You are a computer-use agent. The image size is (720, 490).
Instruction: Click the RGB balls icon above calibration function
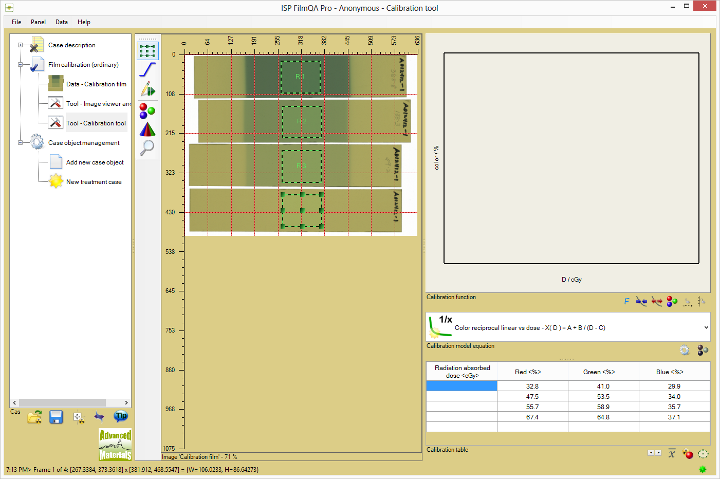click(x=672, y=301)
